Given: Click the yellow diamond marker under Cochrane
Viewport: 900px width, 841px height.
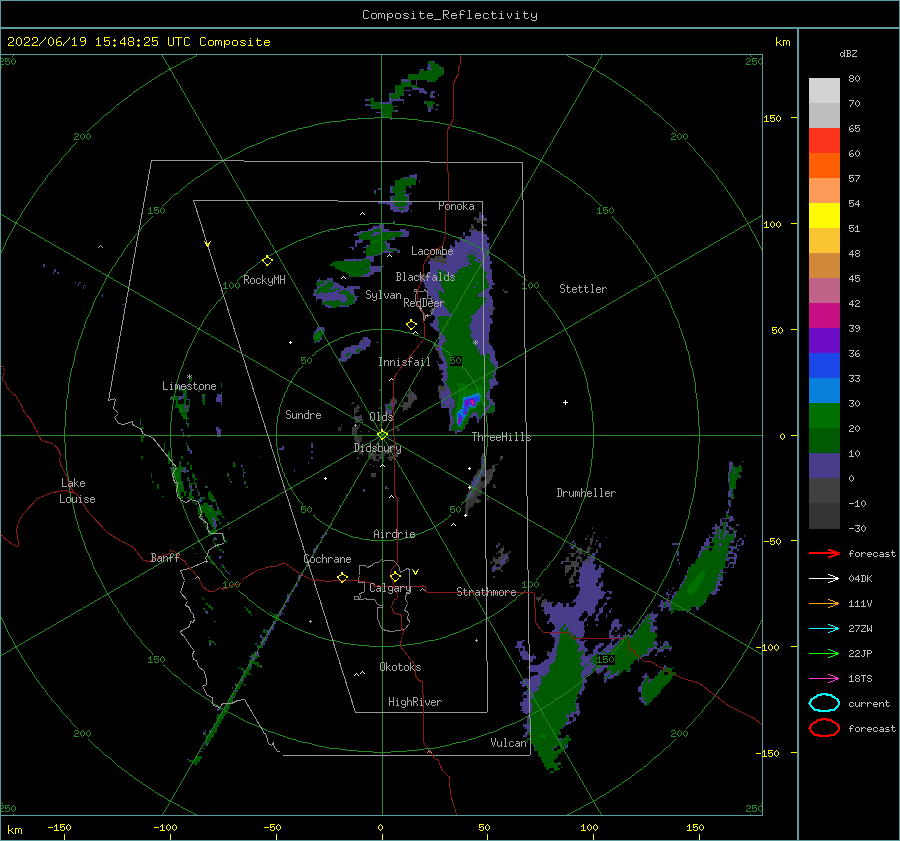Looking at the screenshot, I should pos(342,577).
